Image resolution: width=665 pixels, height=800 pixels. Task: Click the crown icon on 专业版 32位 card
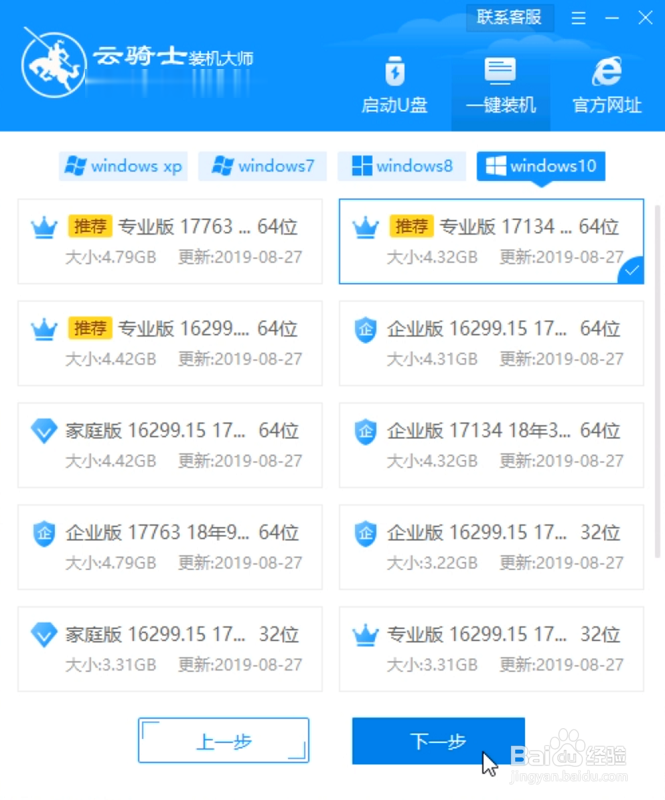(365, 635)
